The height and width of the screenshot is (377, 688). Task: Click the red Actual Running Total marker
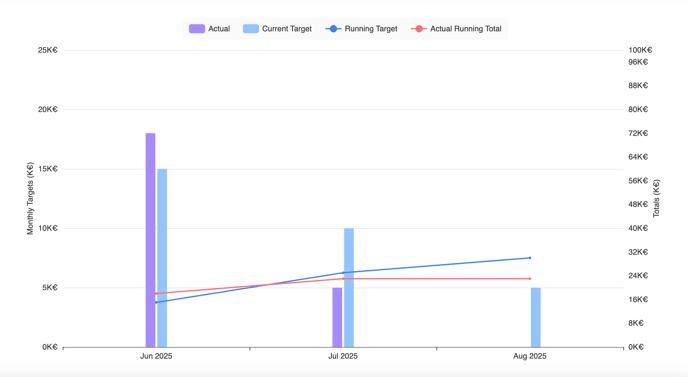pos(419,29)
